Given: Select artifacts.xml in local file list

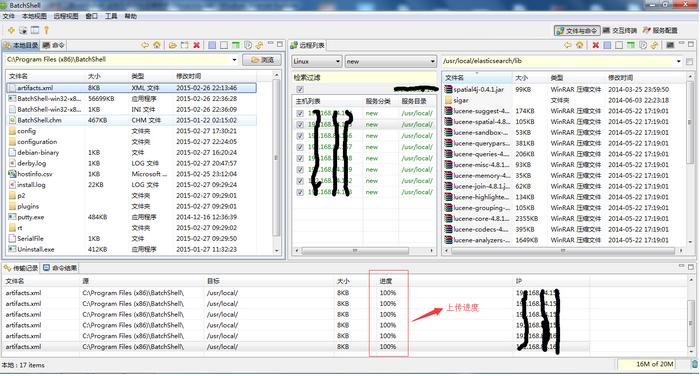Looking at the screenshot, I should 132,88.
